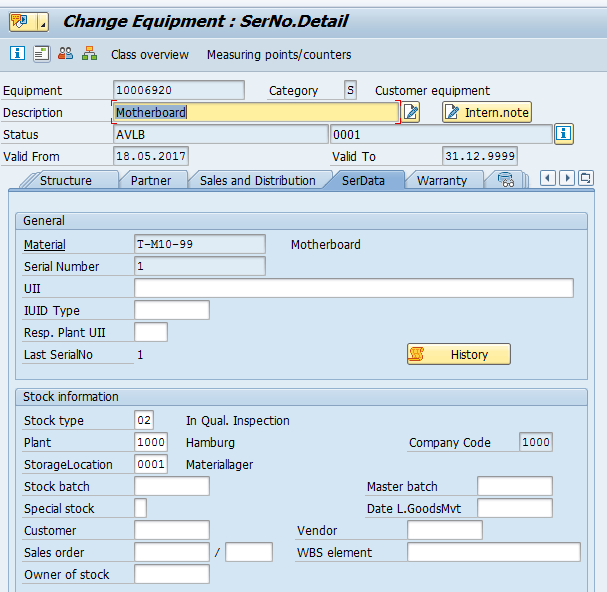Open Class overview
Screen dimensions: 607x592
(x=150, y=55)
